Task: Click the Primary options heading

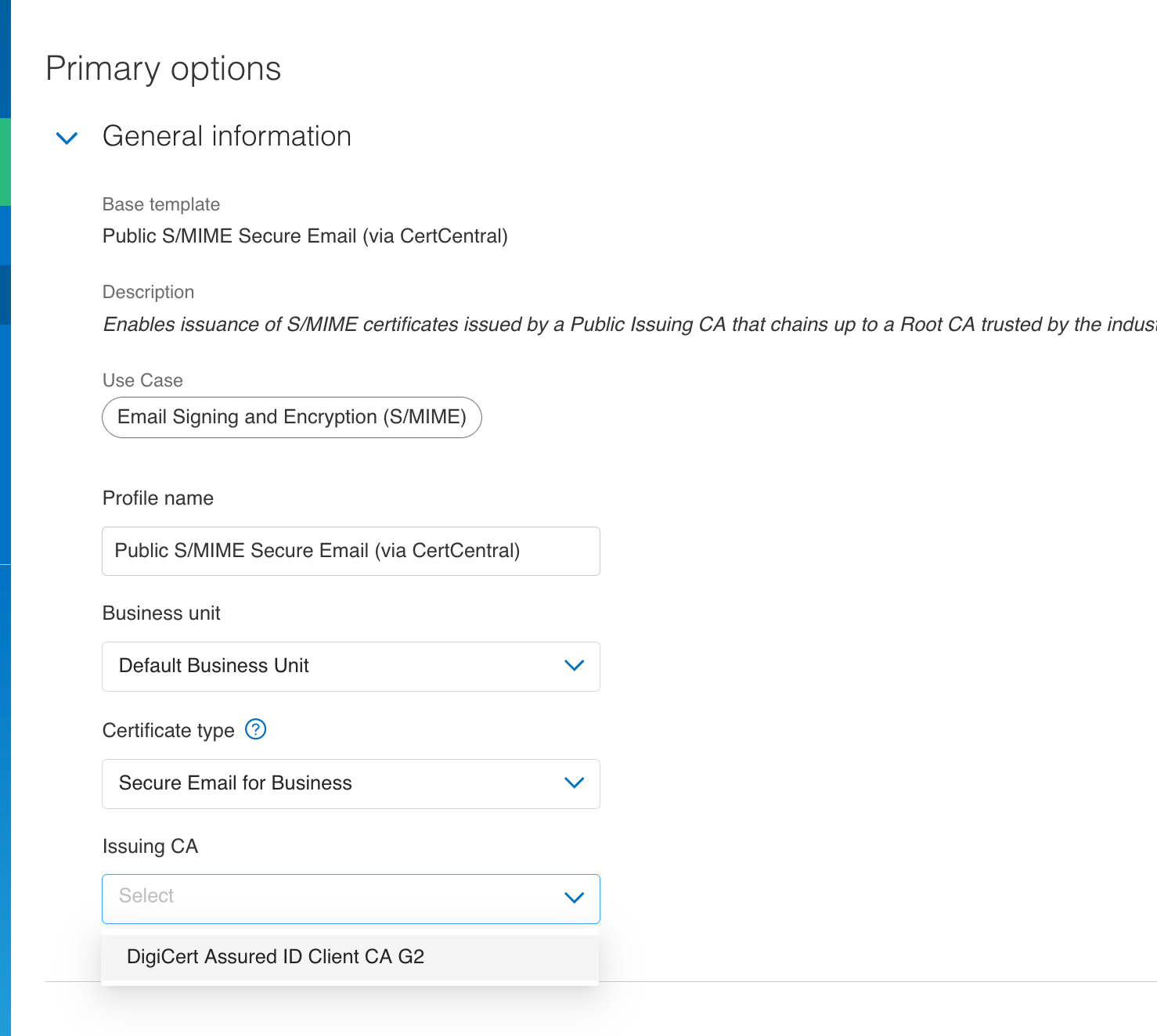Action: [163, 69]
